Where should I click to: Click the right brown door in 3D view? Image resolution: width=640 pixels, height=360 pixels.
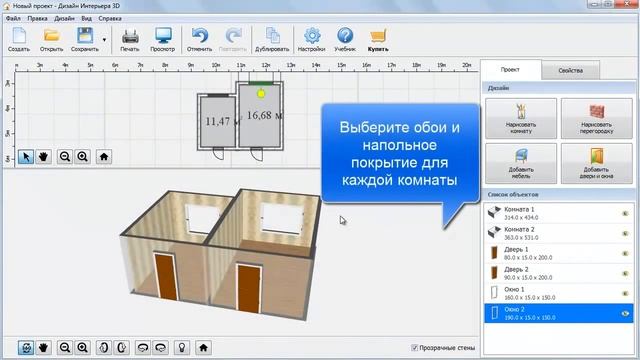point(249,289)
